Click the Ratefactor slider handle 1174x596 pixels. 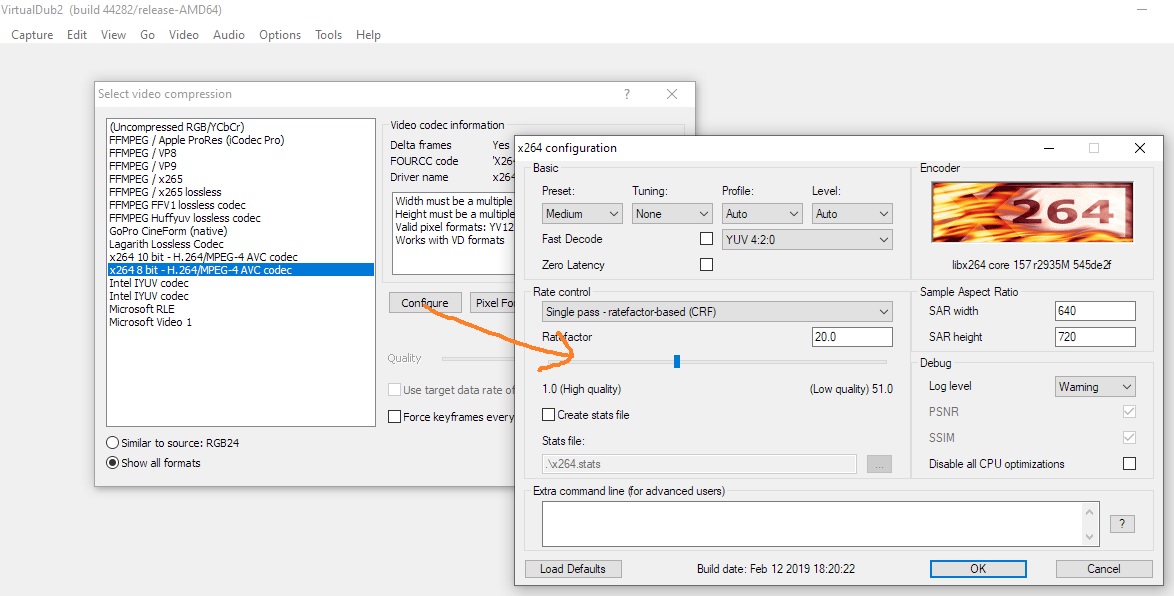pos(677,362)
